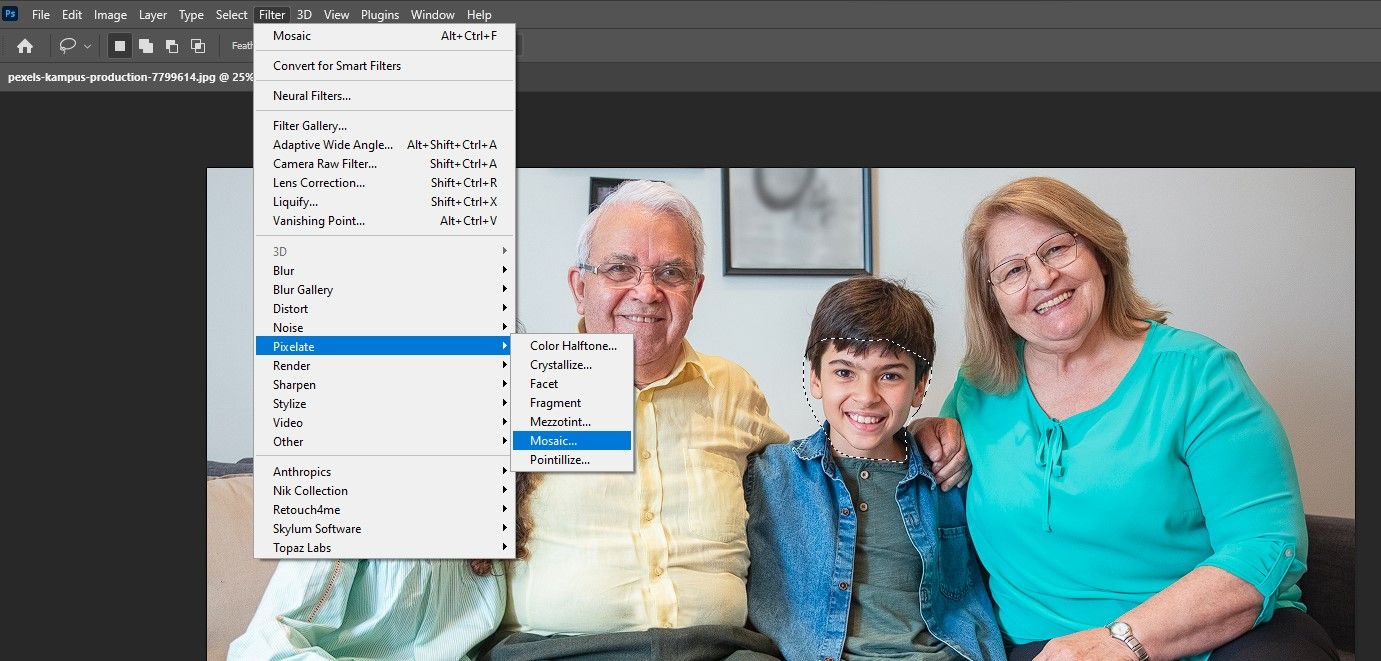Expand the Sharpen submenu

pyautogui.click(x=385, y=385)
